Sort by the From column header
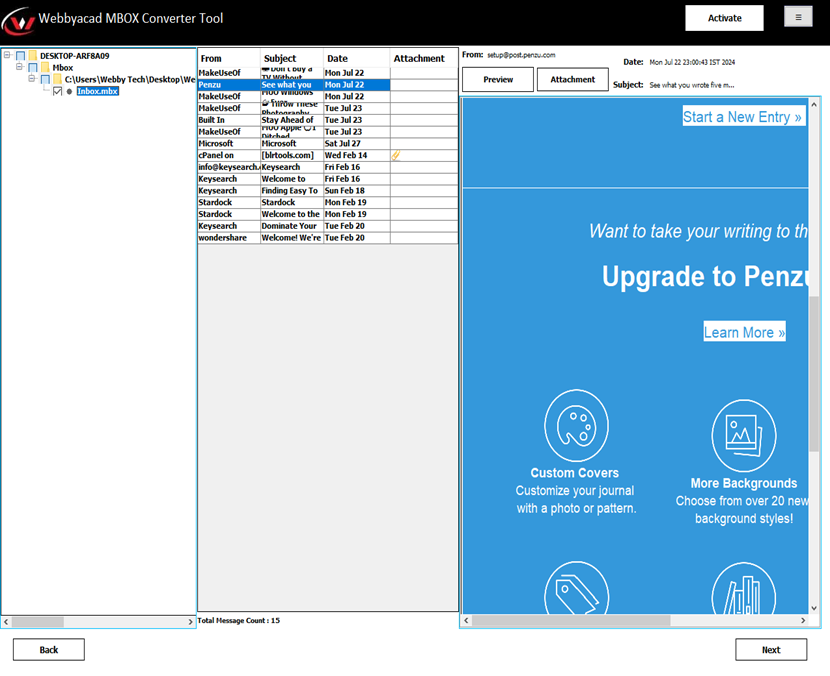 [x=229, y=58]
